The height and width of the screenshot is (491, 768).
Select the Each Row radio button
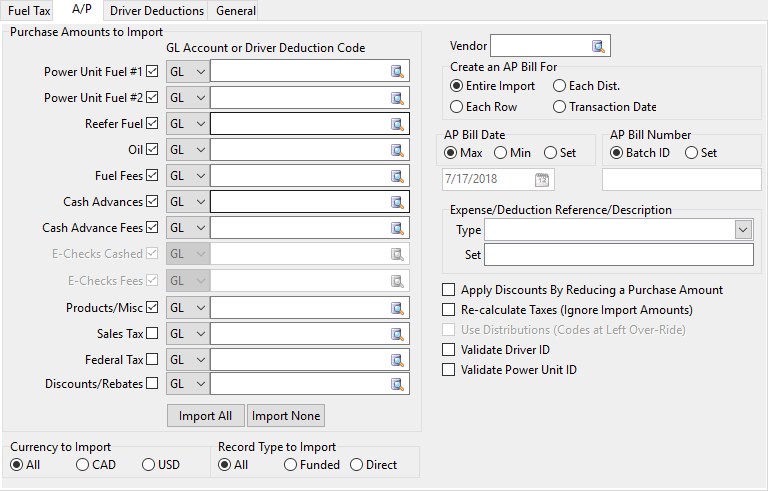tap(457, 107)
